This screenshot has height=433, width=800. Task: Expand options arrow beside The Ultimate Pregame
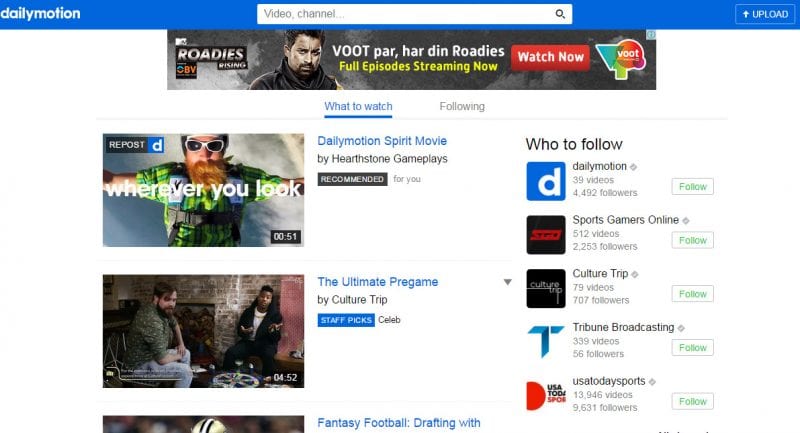[507, 282]
